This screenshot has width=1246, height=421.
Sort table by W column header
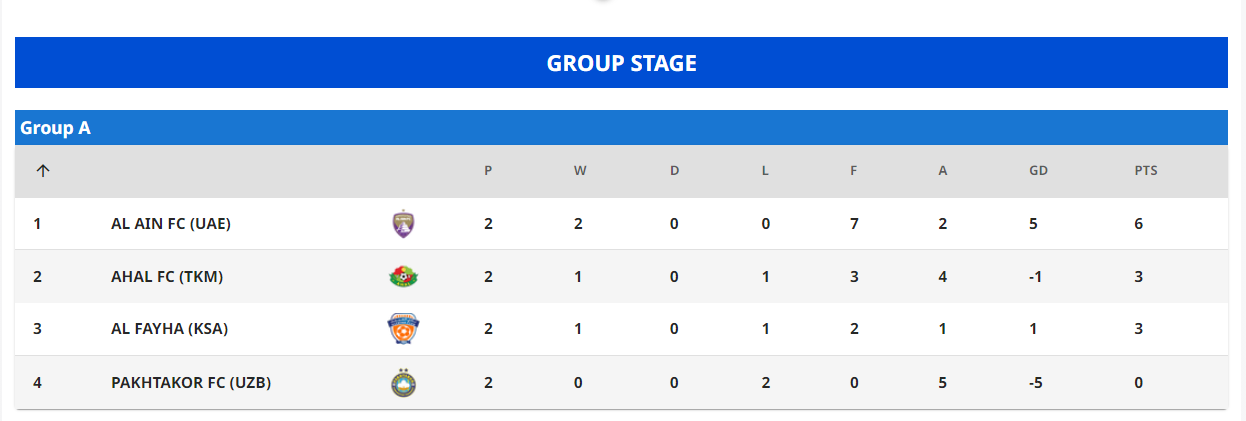(580, 171)
